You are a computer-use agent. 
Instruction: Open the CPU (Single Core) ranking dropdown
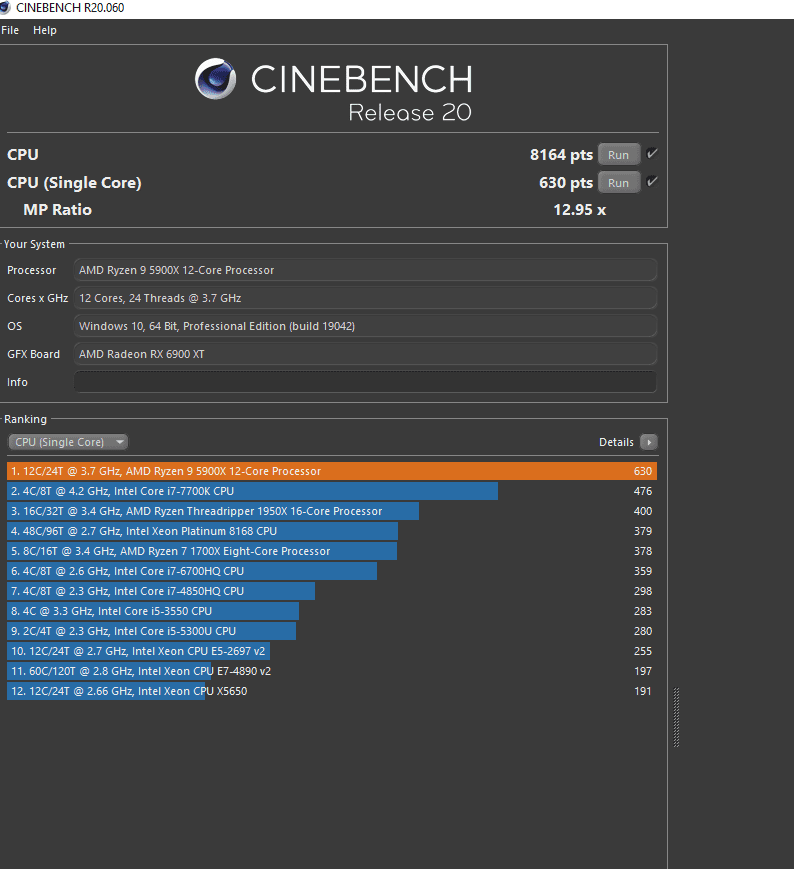pos(68,442)
